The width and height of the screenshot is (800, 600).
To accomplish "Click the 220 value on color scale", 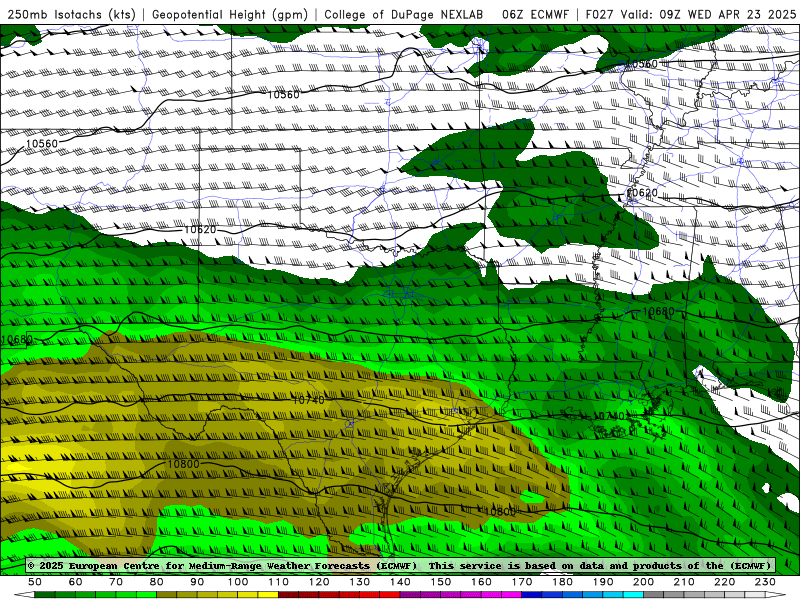I will pyautogui.click(x=724, y=582).
